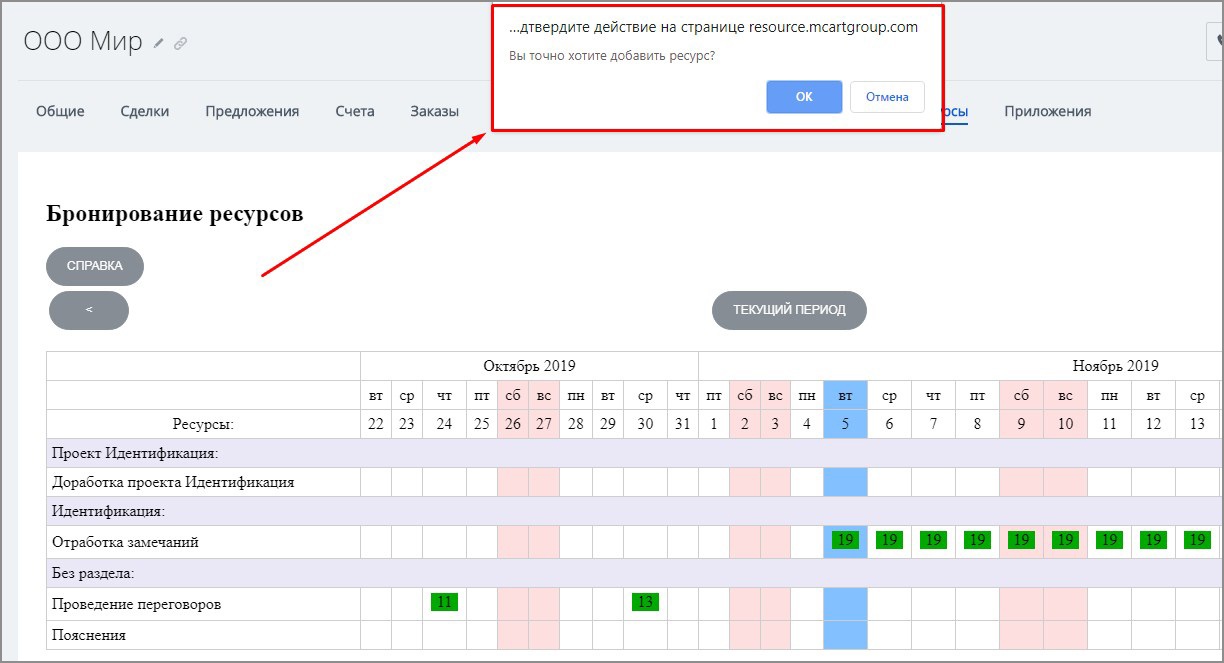Screen dimensions: 1224x663
Task: Switch to the Сделки tab
Action: click(x=145, y=111)
